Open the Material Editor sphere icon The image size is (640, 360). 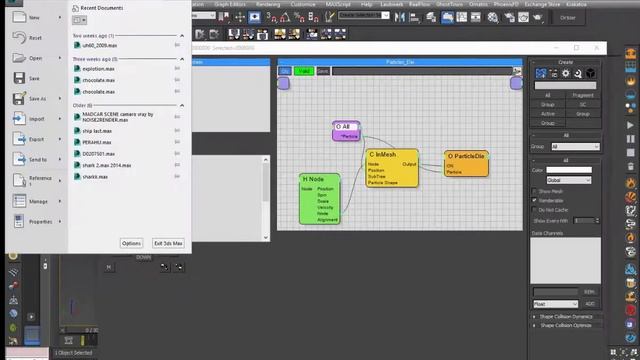(x=493, y=17)
